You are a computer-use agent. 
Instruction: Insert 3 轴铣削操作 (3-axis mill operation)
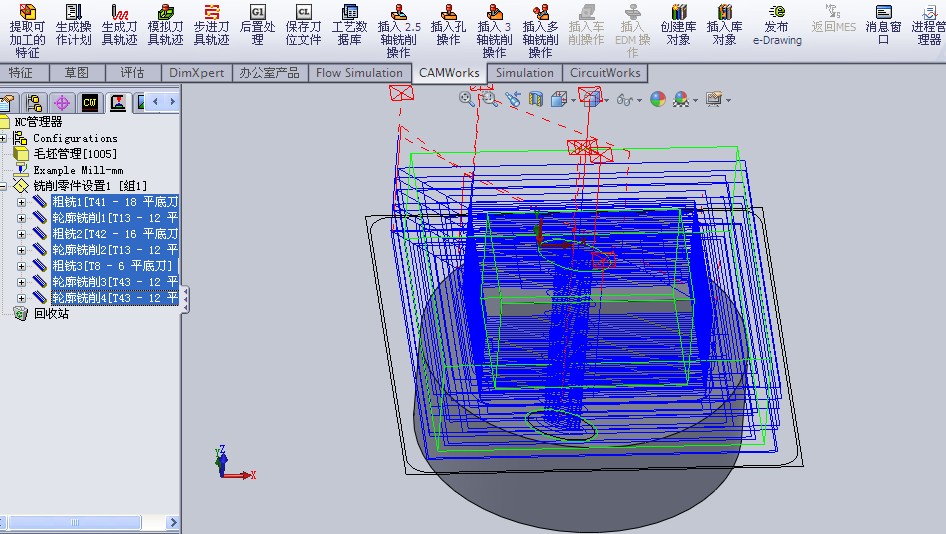pyautogui.click(x=494, y=30)
